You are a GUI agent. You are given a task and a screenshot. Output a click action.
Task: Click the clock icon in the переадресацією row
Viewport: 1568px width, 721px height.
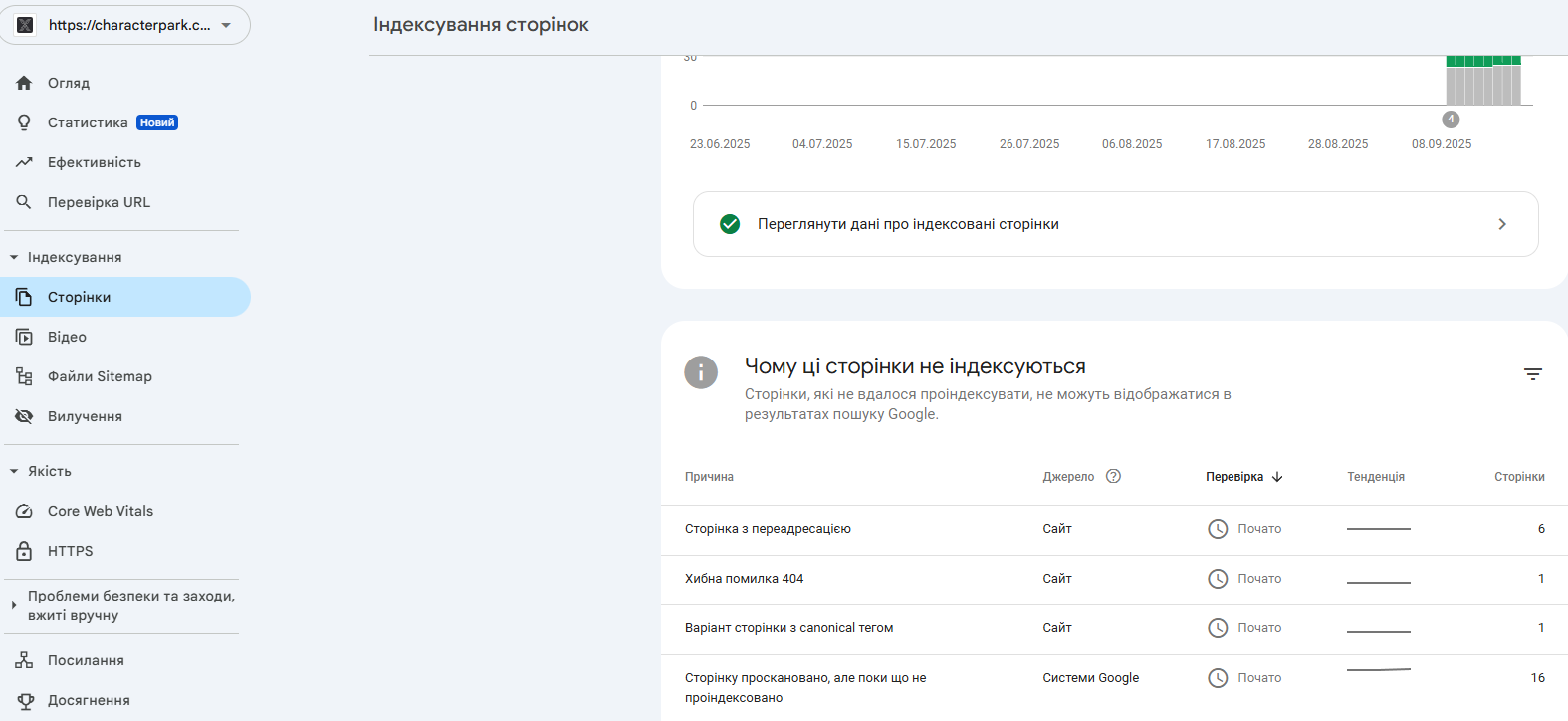coord(1218,529)
